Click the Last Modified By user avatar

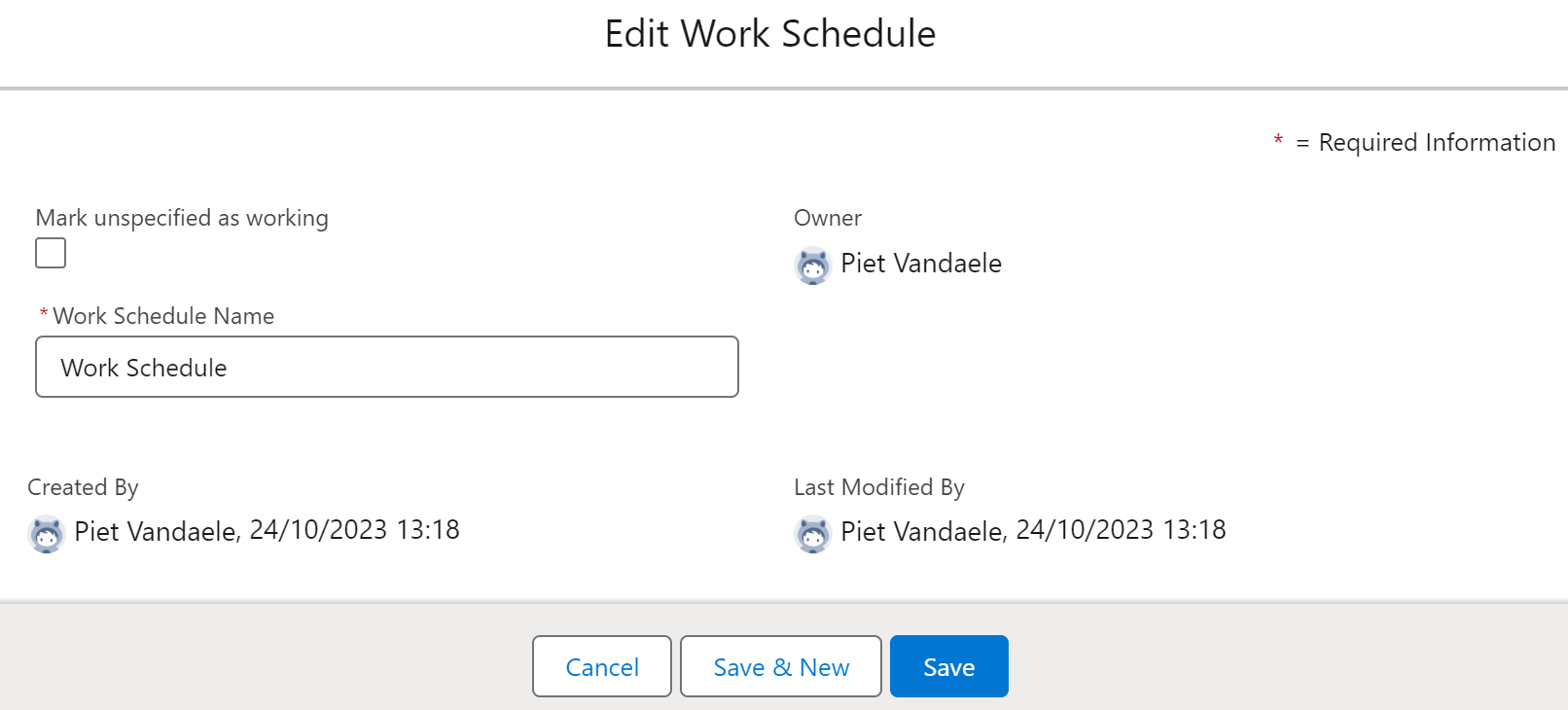pyautogui.click(x=812, y=534)
